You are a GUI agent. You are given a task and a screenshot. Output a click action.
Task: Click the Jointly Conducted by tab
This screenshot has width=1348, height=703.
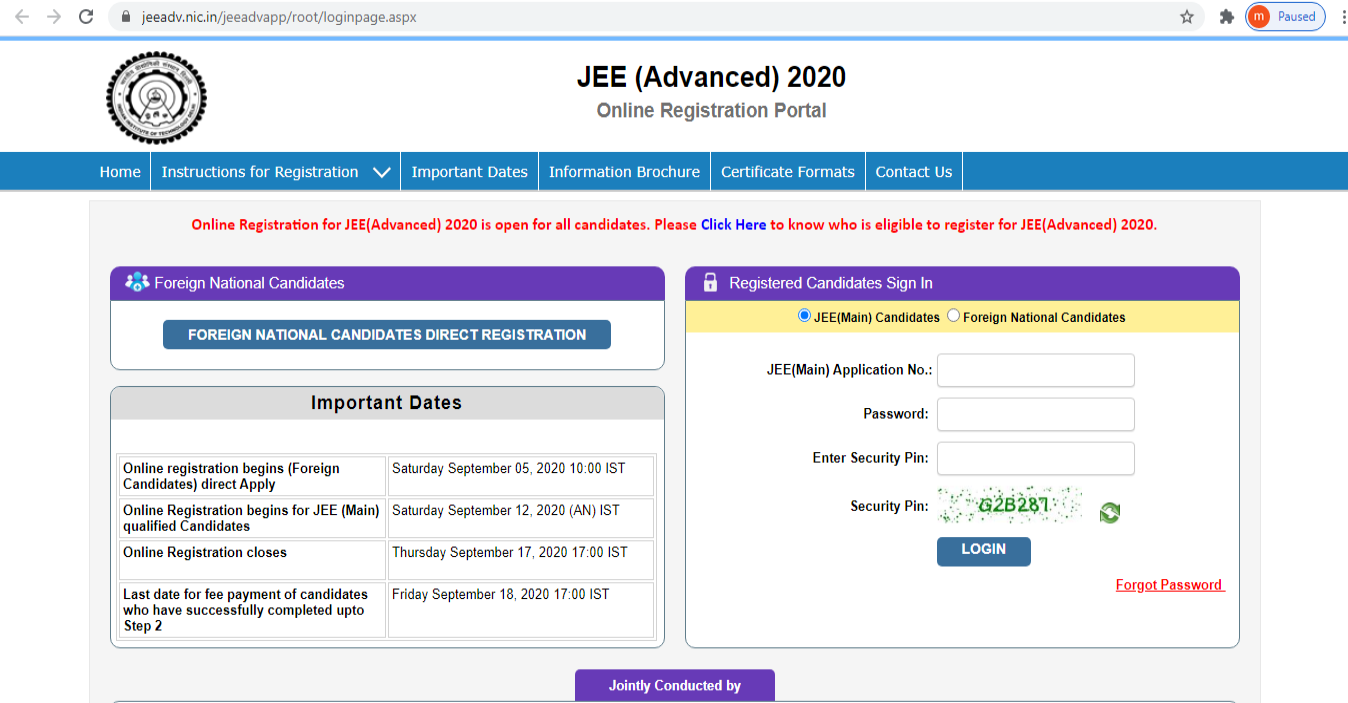point(675,686)
